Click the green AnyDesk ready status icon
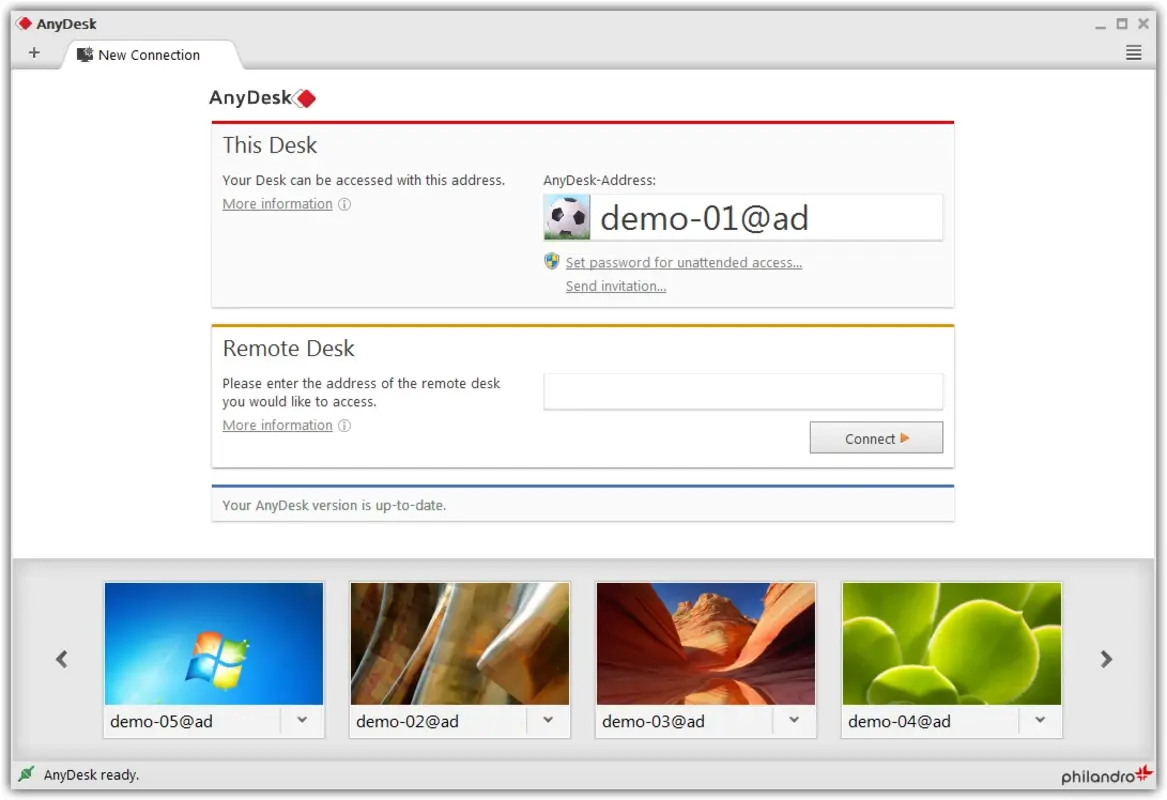This screenshot has height=800, width=1167. tap(25, 774)
